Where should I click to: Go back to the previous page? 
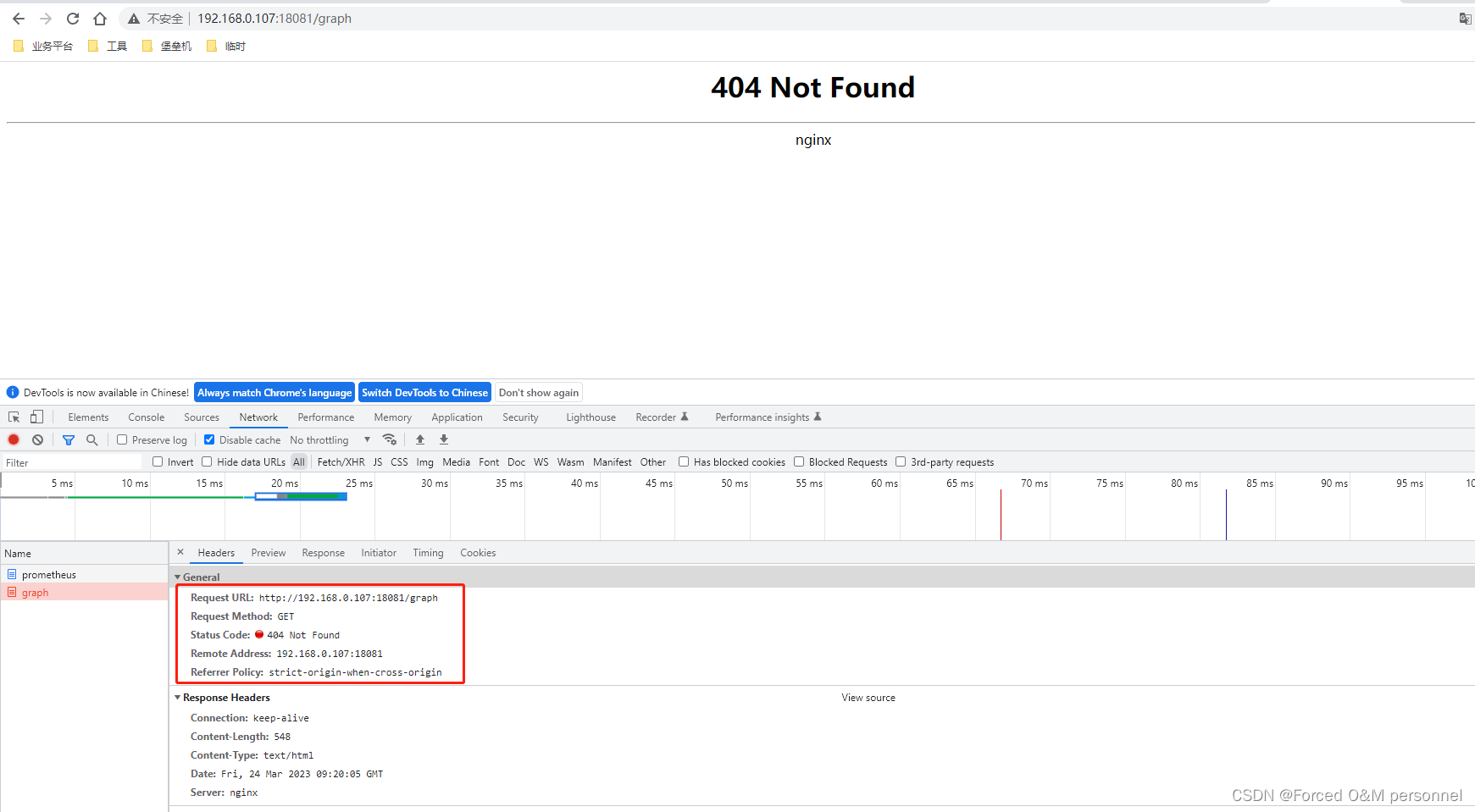point(19,19)
